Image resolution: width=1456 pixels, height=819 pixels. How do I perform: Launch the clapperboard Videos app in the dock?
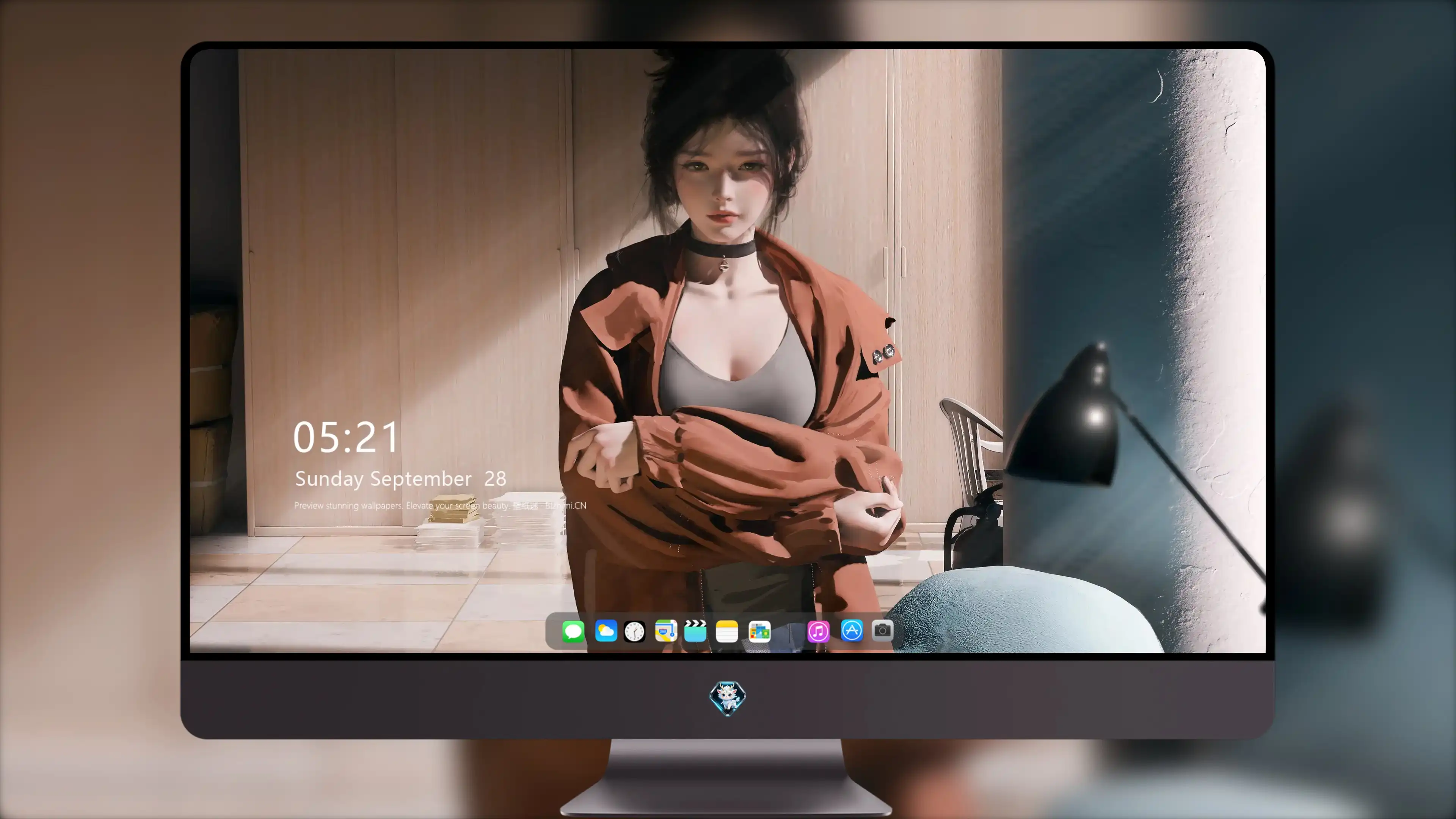tap(695, 631)
